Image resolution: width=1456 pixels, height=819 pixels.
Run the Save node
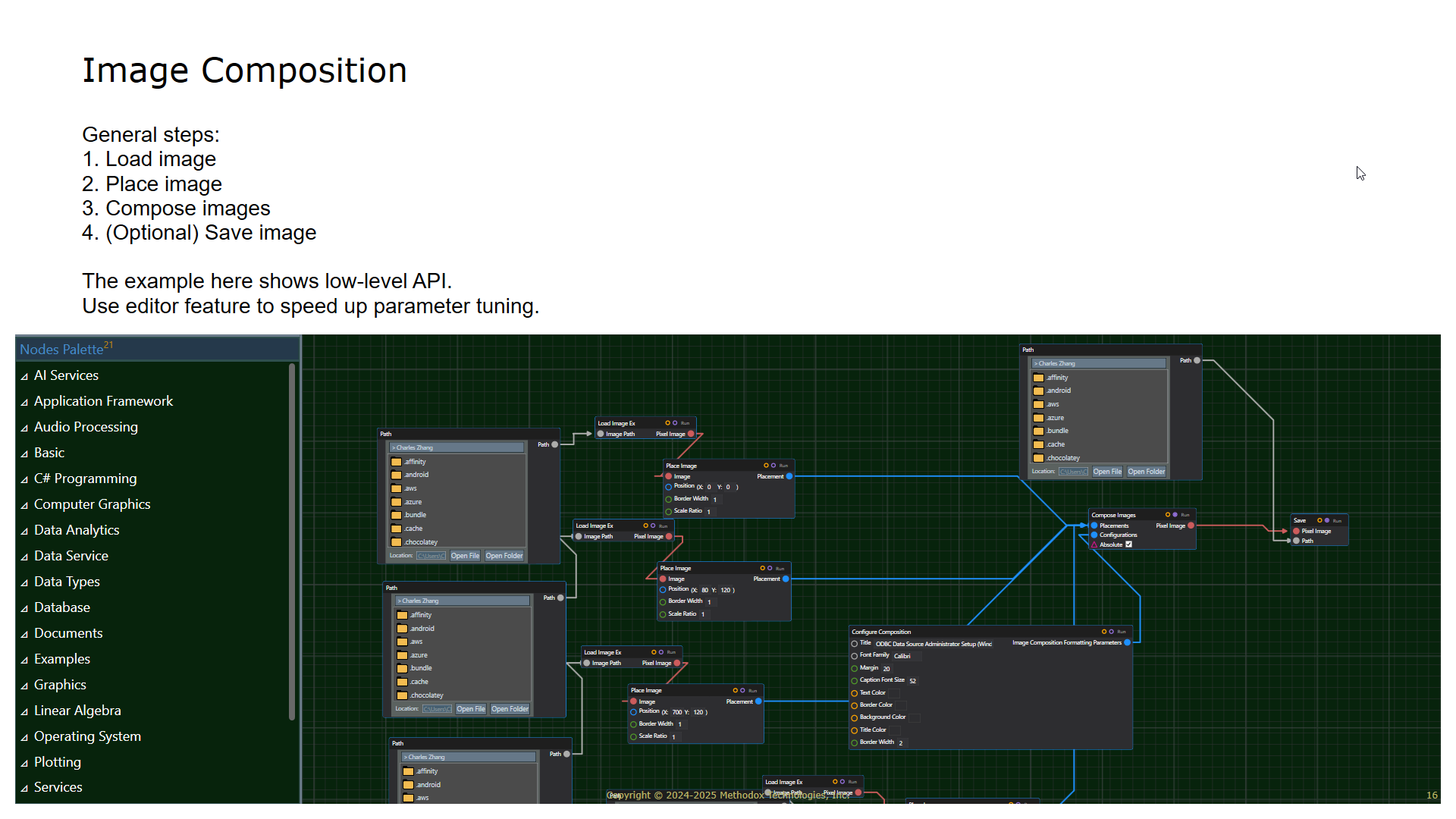click(1337, 521)
